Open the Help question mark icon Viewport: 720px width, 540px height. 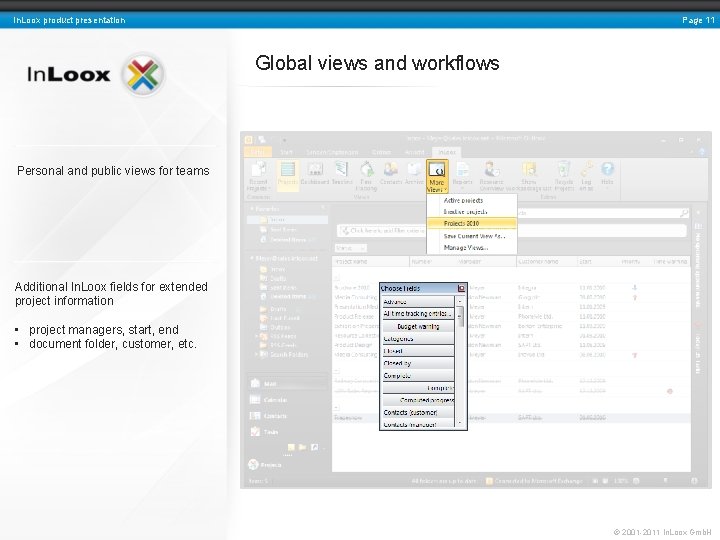click(607, 173)
